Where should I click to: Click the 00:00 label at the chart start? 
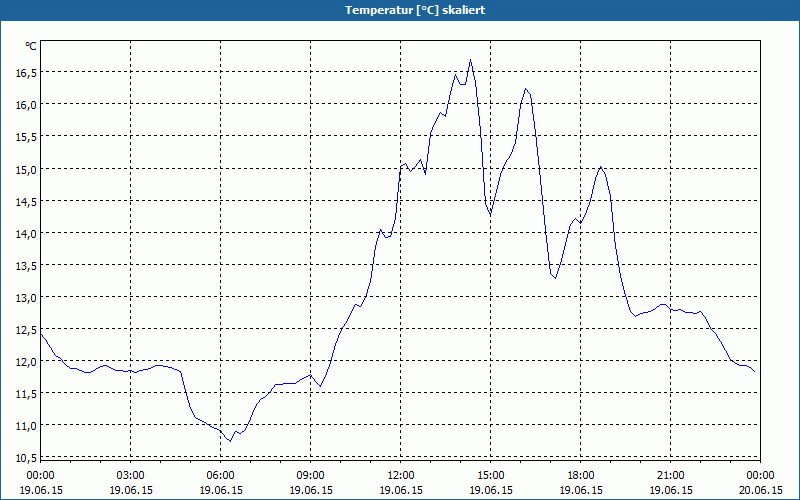pyautogui.click(x=41, y=476)
